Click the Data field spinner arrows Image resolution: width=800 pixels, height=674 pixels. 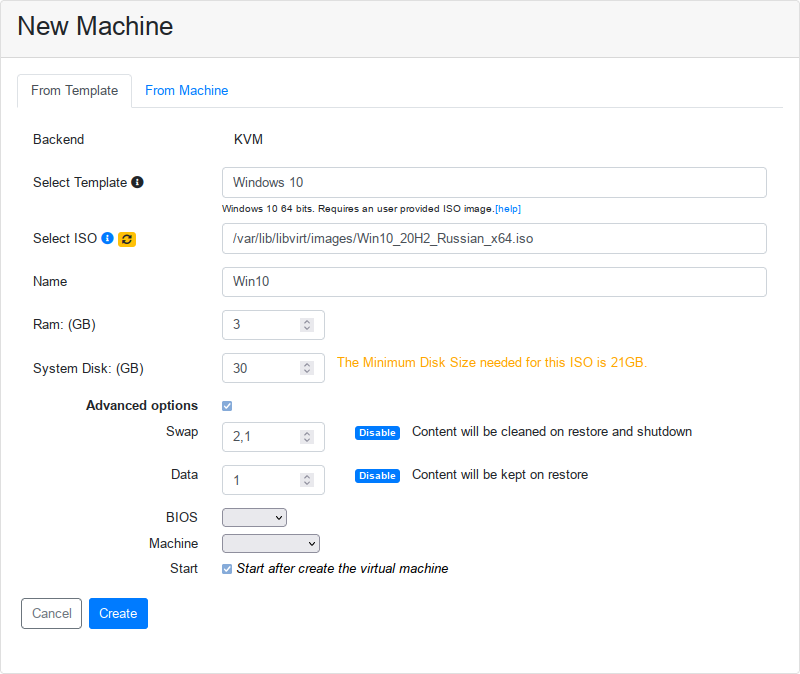pos(307,480)
